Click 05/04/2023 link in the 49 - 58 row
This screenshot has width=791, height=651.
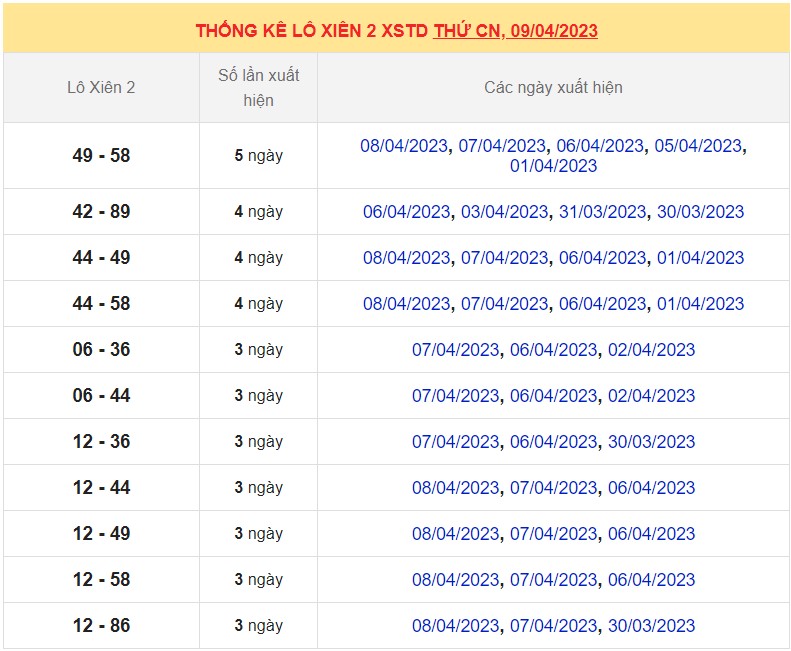698,146
